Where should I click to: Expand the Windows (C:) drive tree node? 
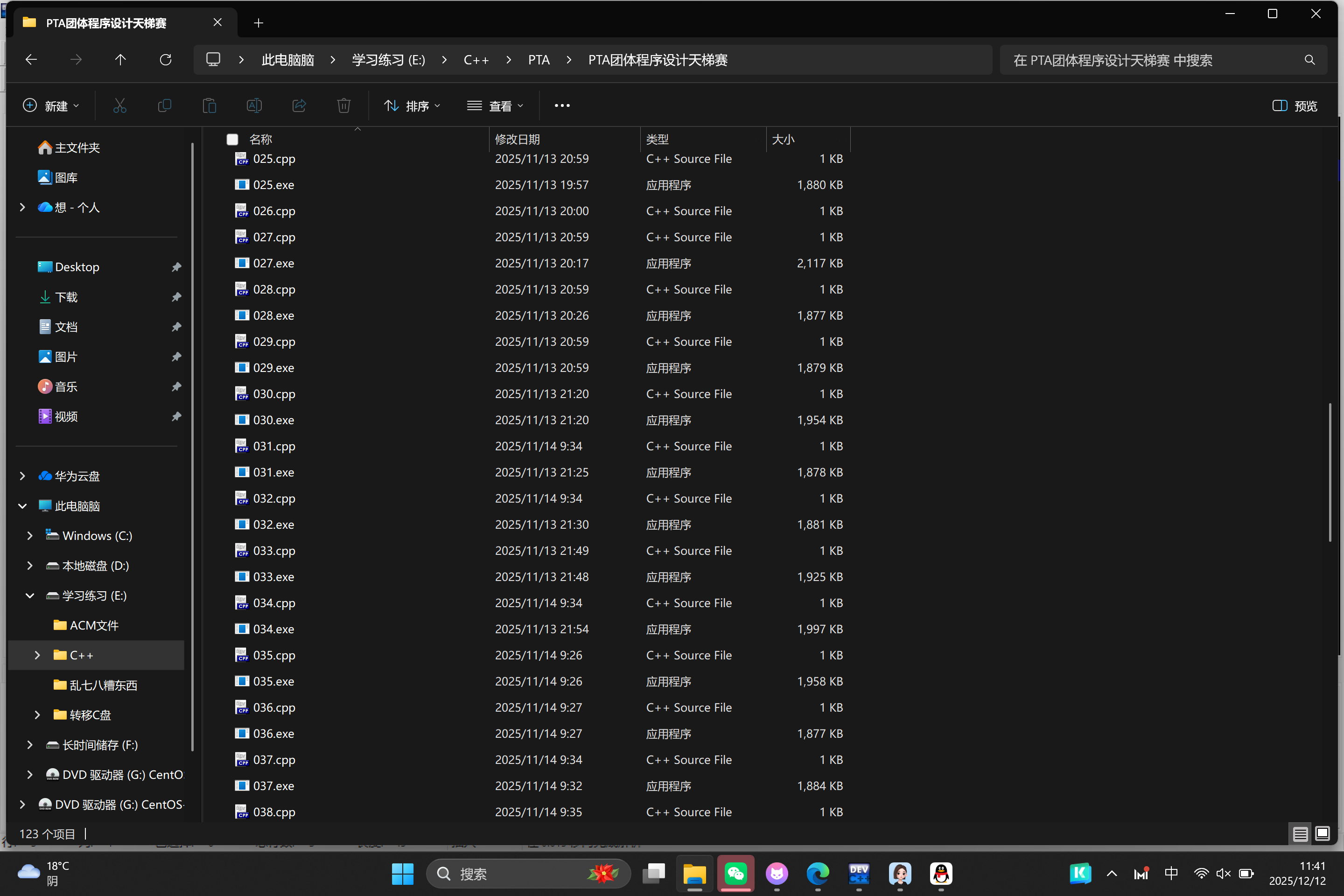click(x=30, y=535)
